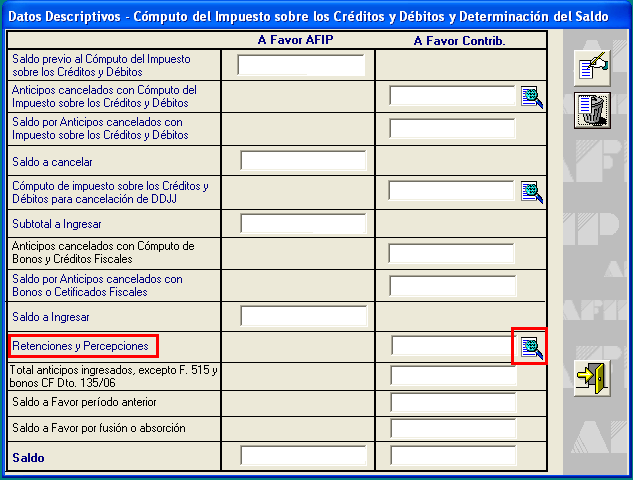This screenshot has width=633, height=480.
Task: Click the exit door icon
Action: [x=592, y=377]
